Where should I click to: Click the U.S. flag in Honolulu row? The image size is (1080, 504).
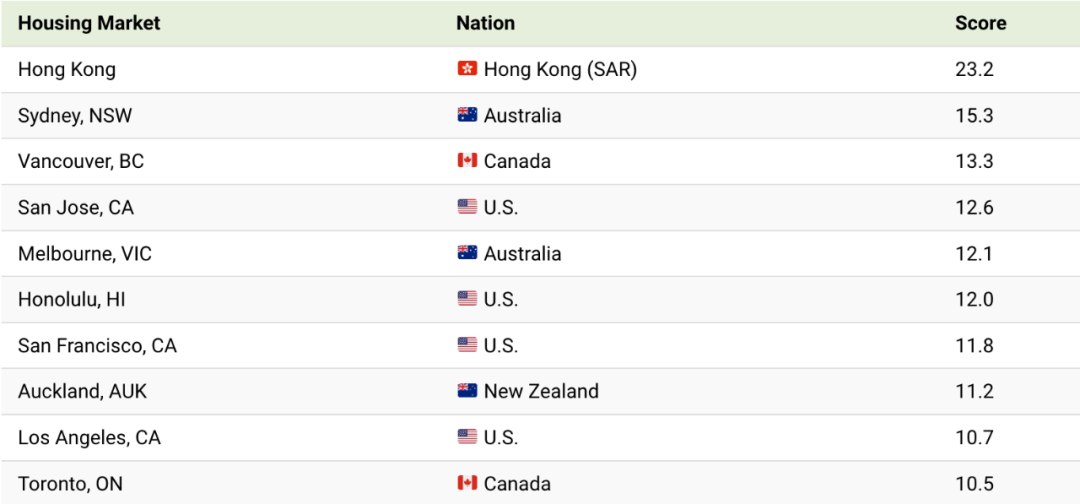[x=467, y=300]
